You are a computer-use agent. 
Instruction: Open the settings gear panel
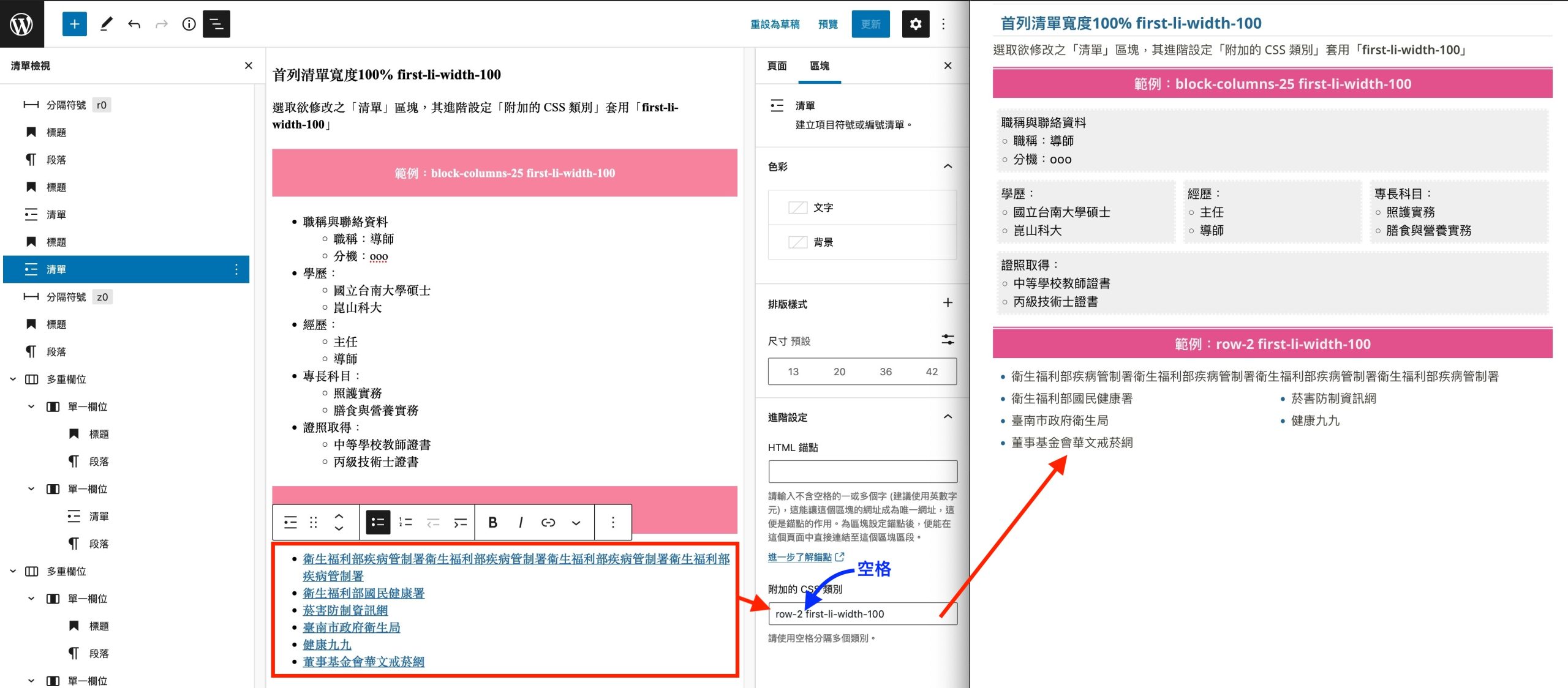click(x=915, y=24)
